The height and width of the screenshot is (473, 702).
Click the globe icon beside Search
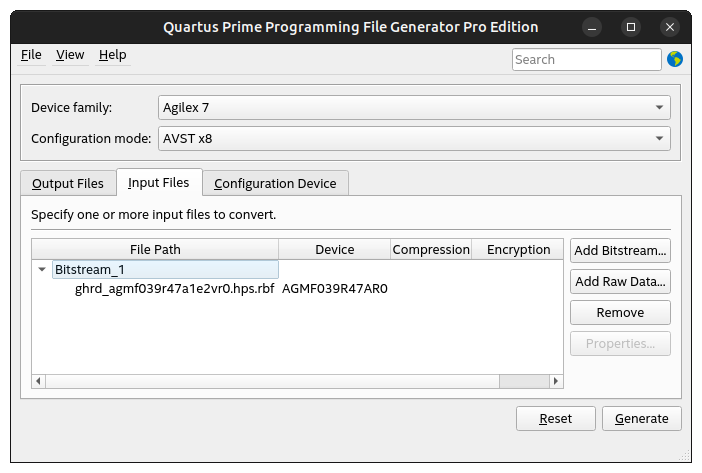click(x=675, y=59)
